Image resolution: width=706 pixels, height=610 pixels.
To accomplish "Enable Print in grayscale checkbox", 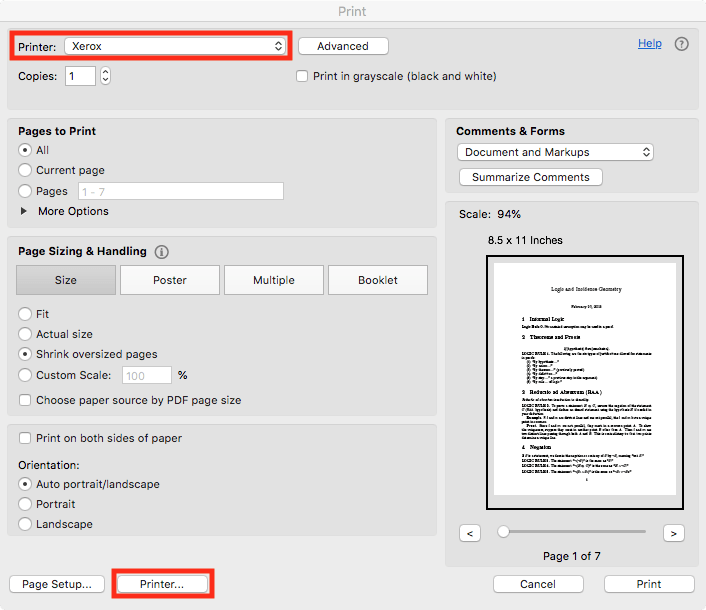I will 302,76.
